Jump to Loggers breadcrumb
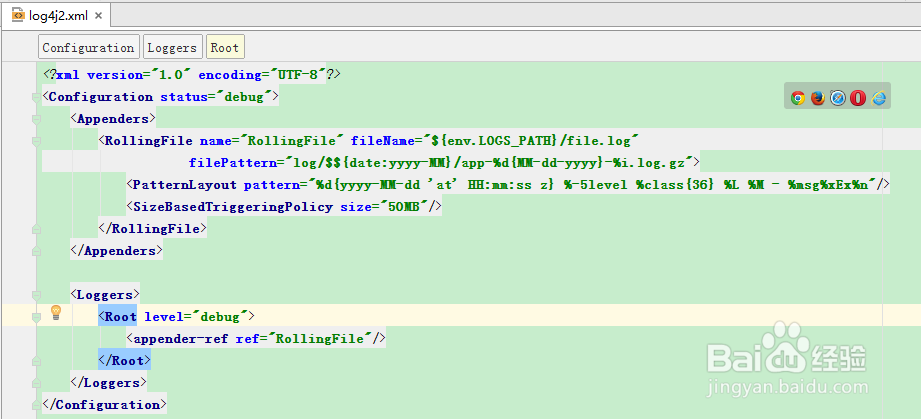The height and width of the screenshot is (419, 921). [172, 48]
